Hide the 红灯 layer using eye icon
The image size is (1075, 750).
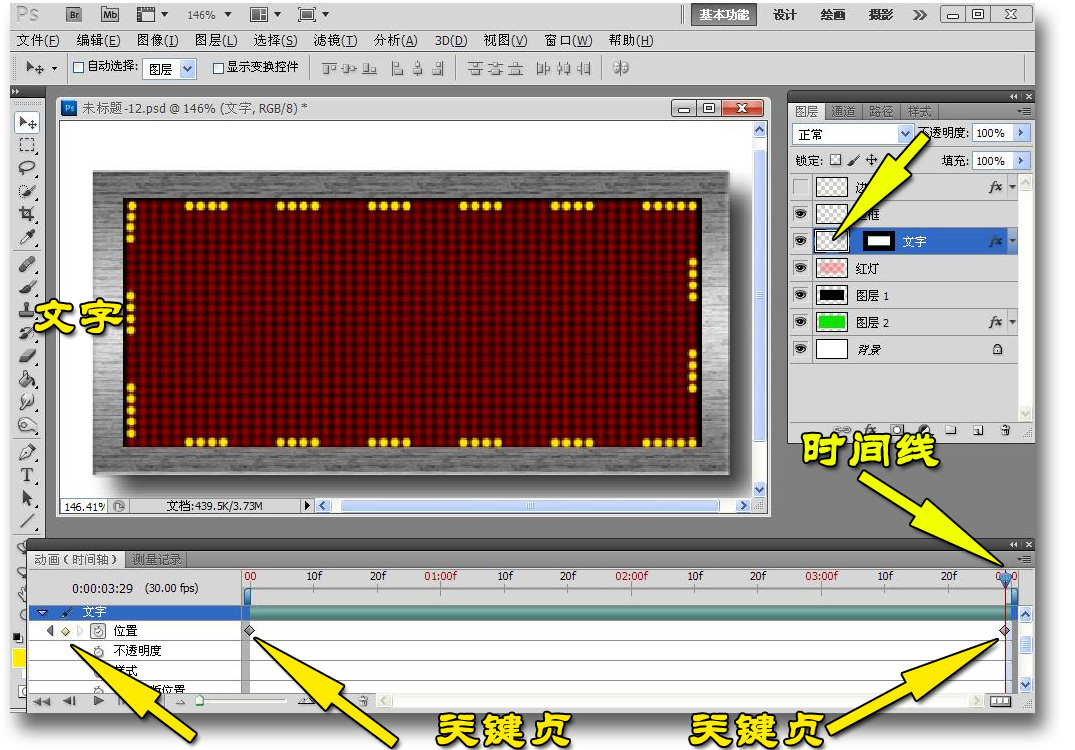point(800,268)
